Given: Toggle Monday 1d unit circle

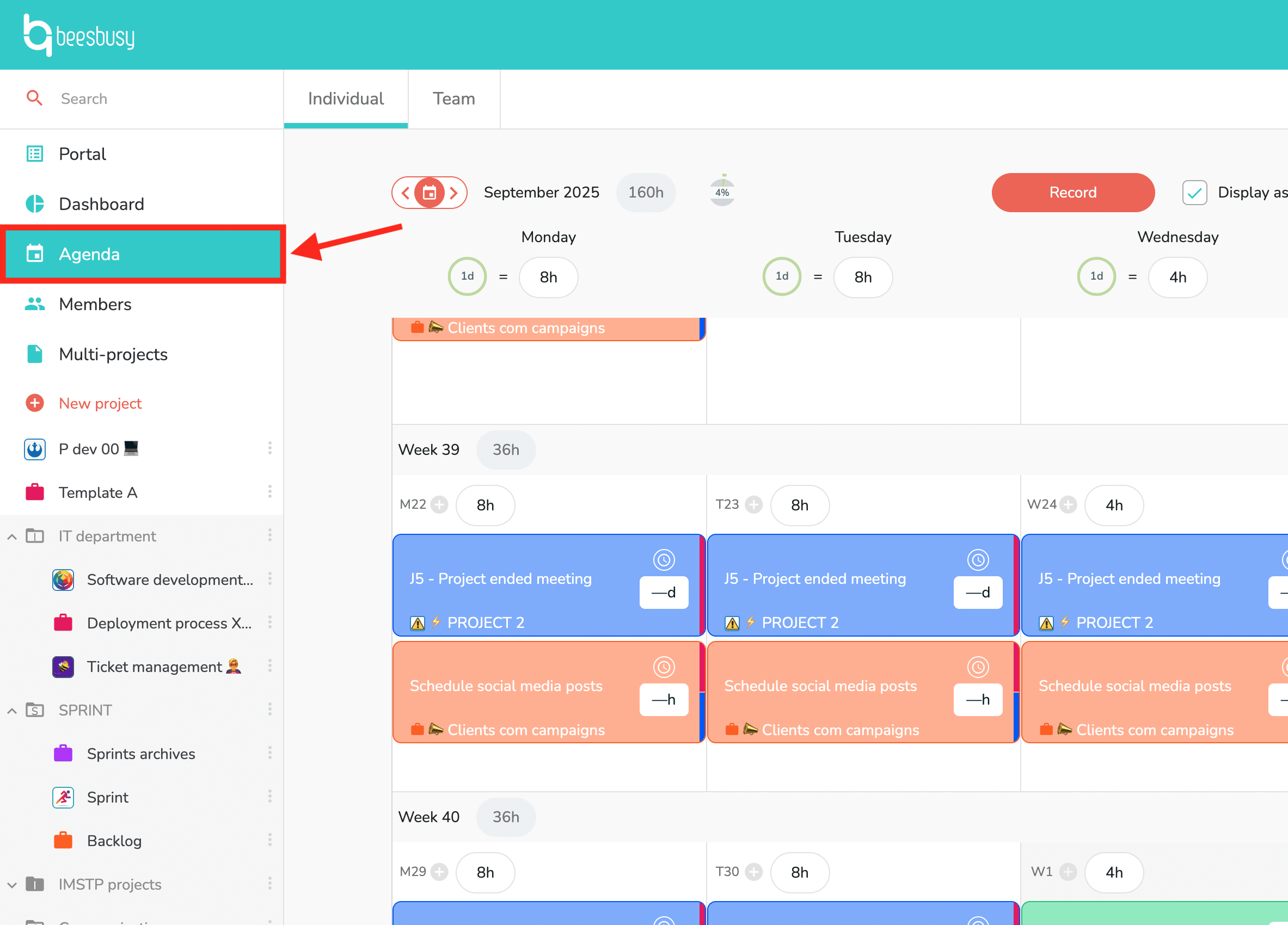Looking at the screenshot, I should [x=467, y=276].
